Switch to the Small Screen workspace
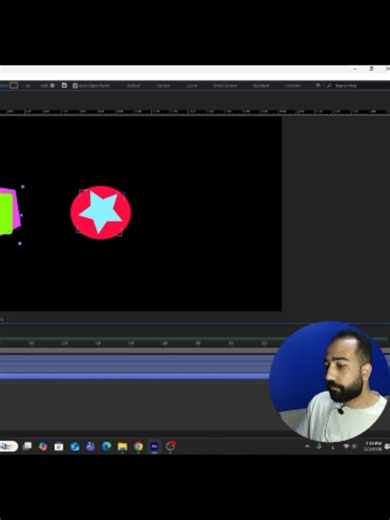Image resolution: width=390 pixels, height=520 pixels. (225, 86)
